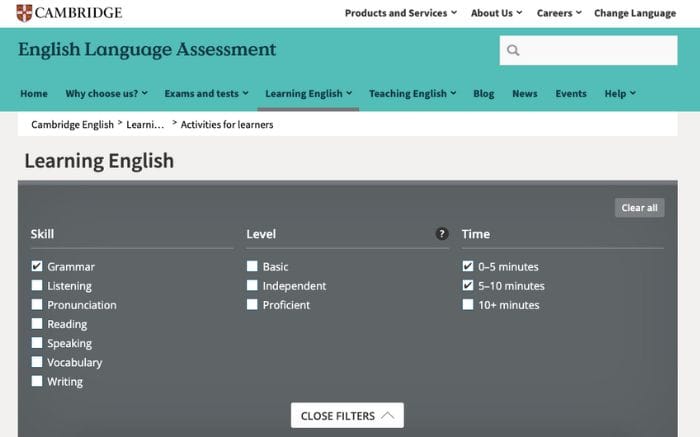
Task: Click the Cambridge English breadcrumb link
Action: (x=72, y=125)
